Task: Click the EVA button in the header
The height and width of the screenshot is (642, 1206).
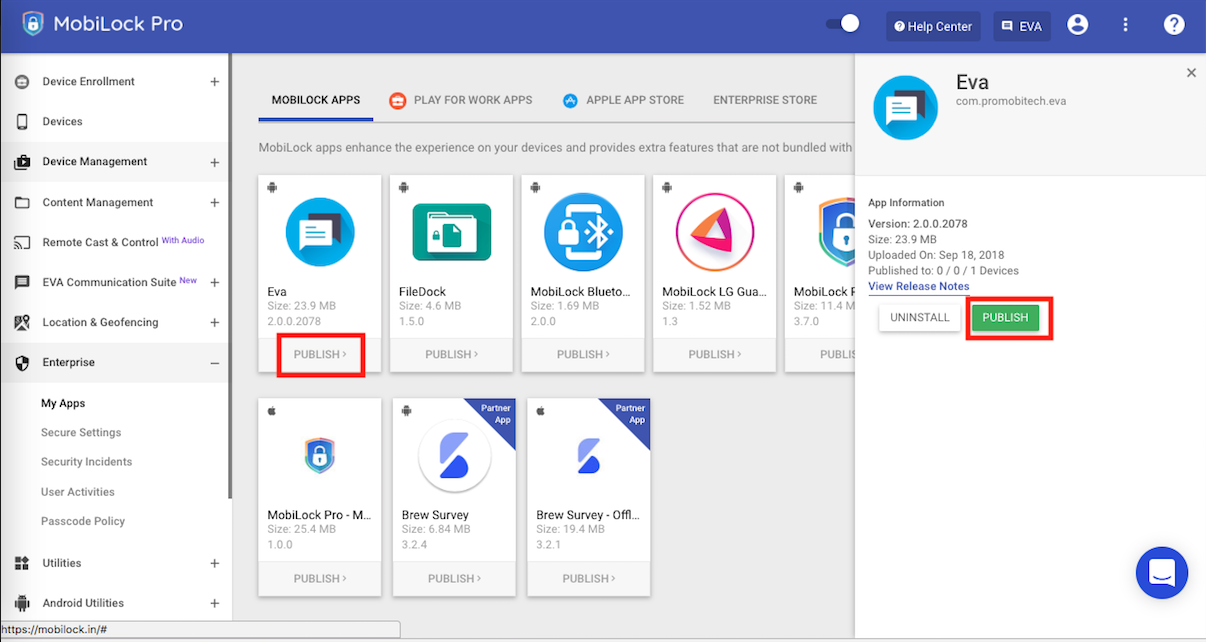Action: [1022, 27]
